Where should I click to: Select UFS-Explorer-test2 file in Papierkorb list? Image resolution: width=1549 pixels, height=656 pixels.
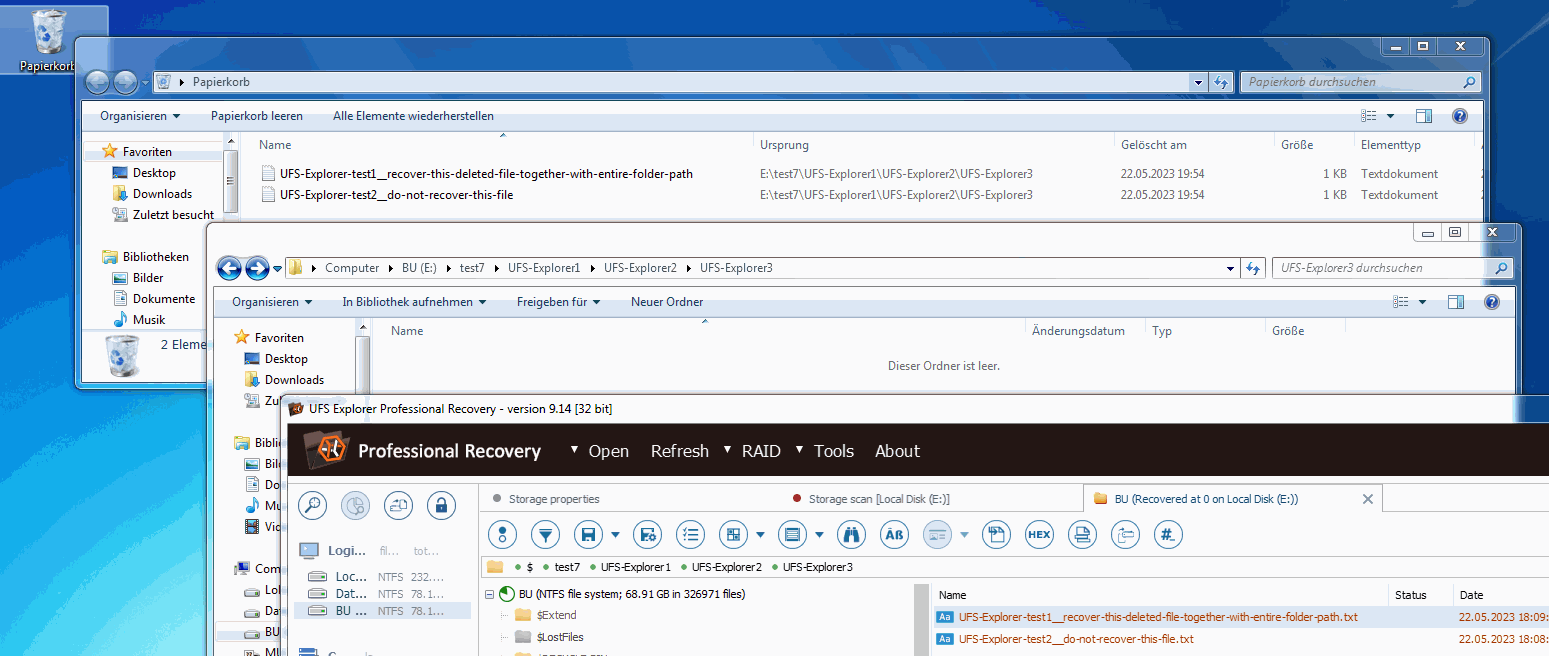[x=396, y=195]
